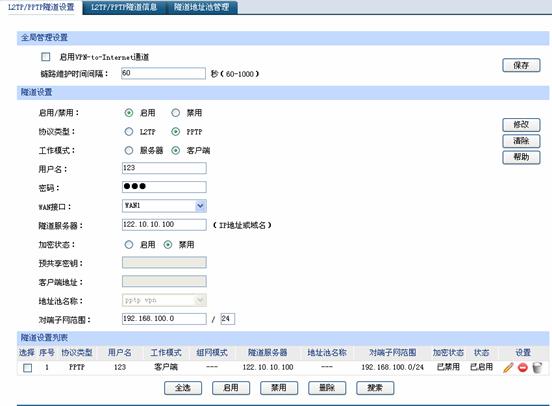The width and height of the screenshot is (552, 406).
Task: Click the trash can delete icon in row 1
Action: click(x=537, y=367)
